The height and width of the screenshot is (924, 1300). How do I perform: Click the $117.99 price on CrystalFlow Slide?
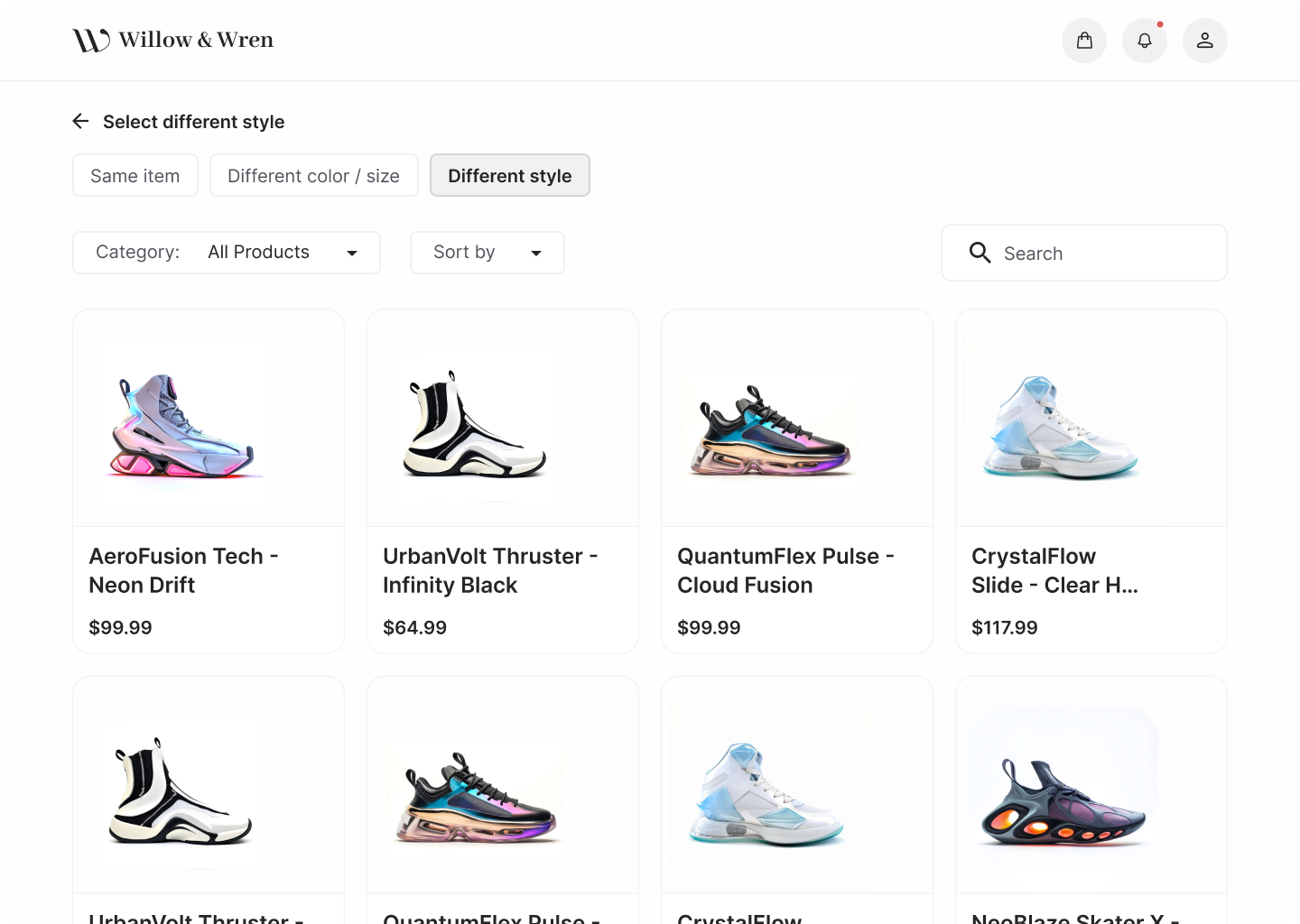pyautogui.click(x=1005, y=627)
